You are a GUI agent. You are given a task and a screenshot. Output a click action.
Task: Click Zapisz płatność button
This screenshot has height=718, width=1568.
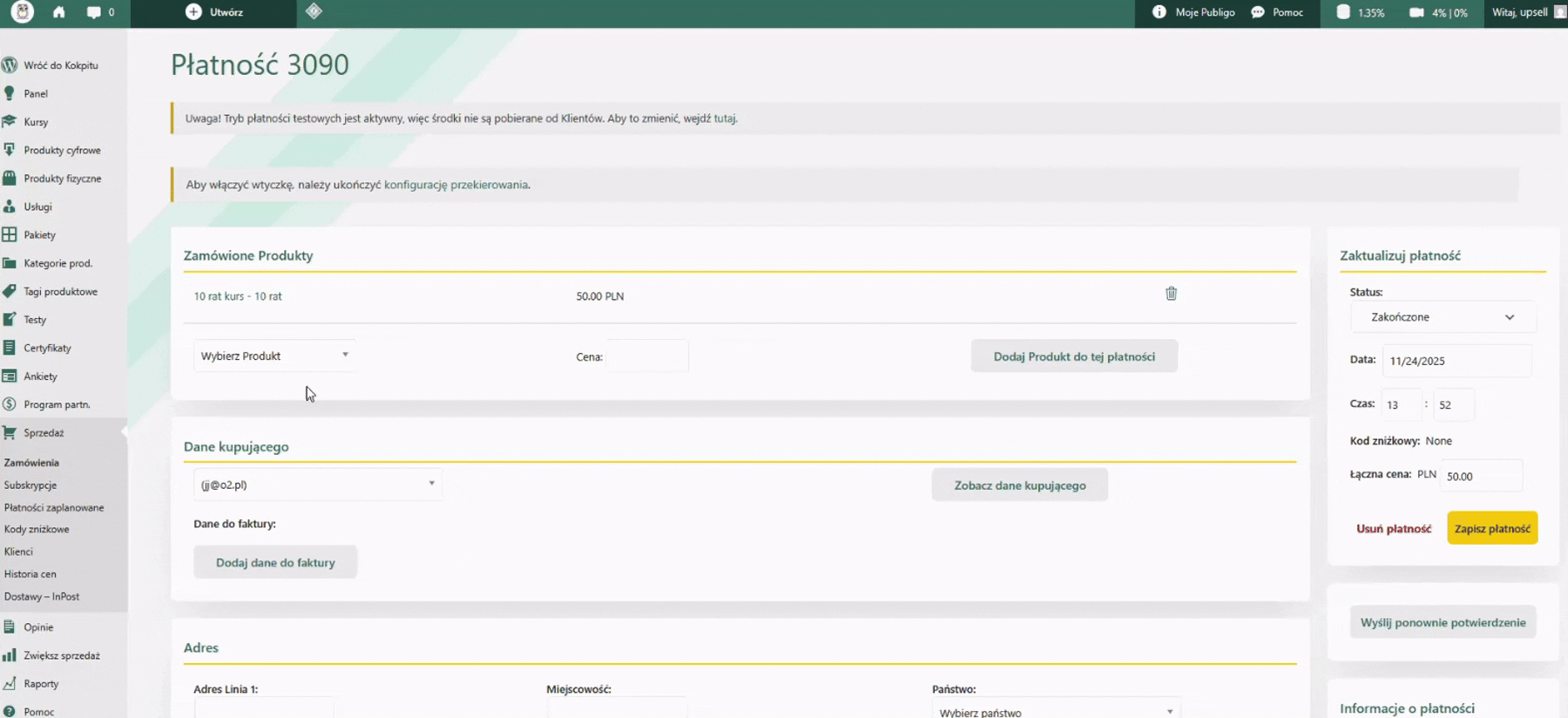(x=1491, y=528)
